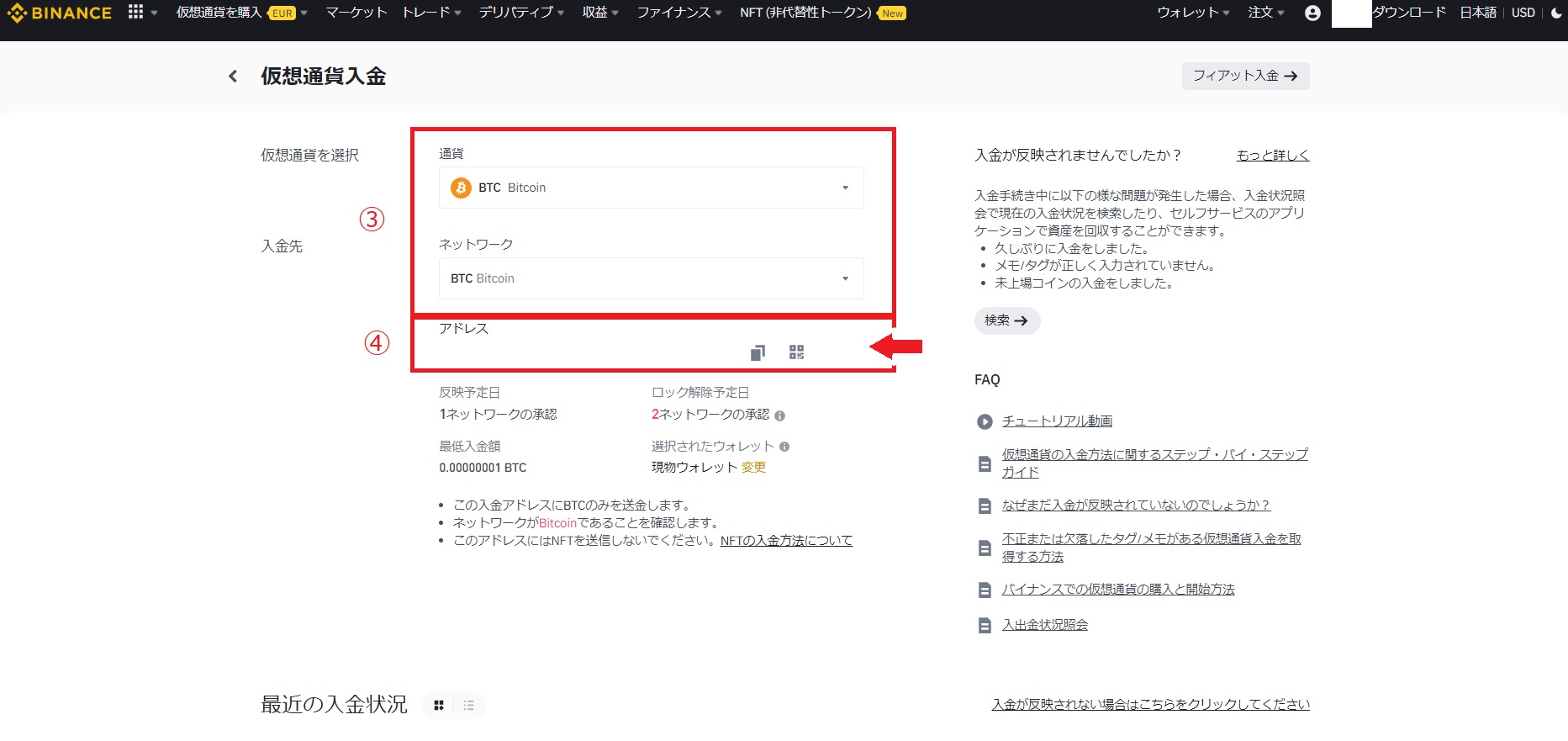Viewport: 1568px width, 741px height.
Task: Click the play icon of チュートリアル動画
Action: coord(985,421)
